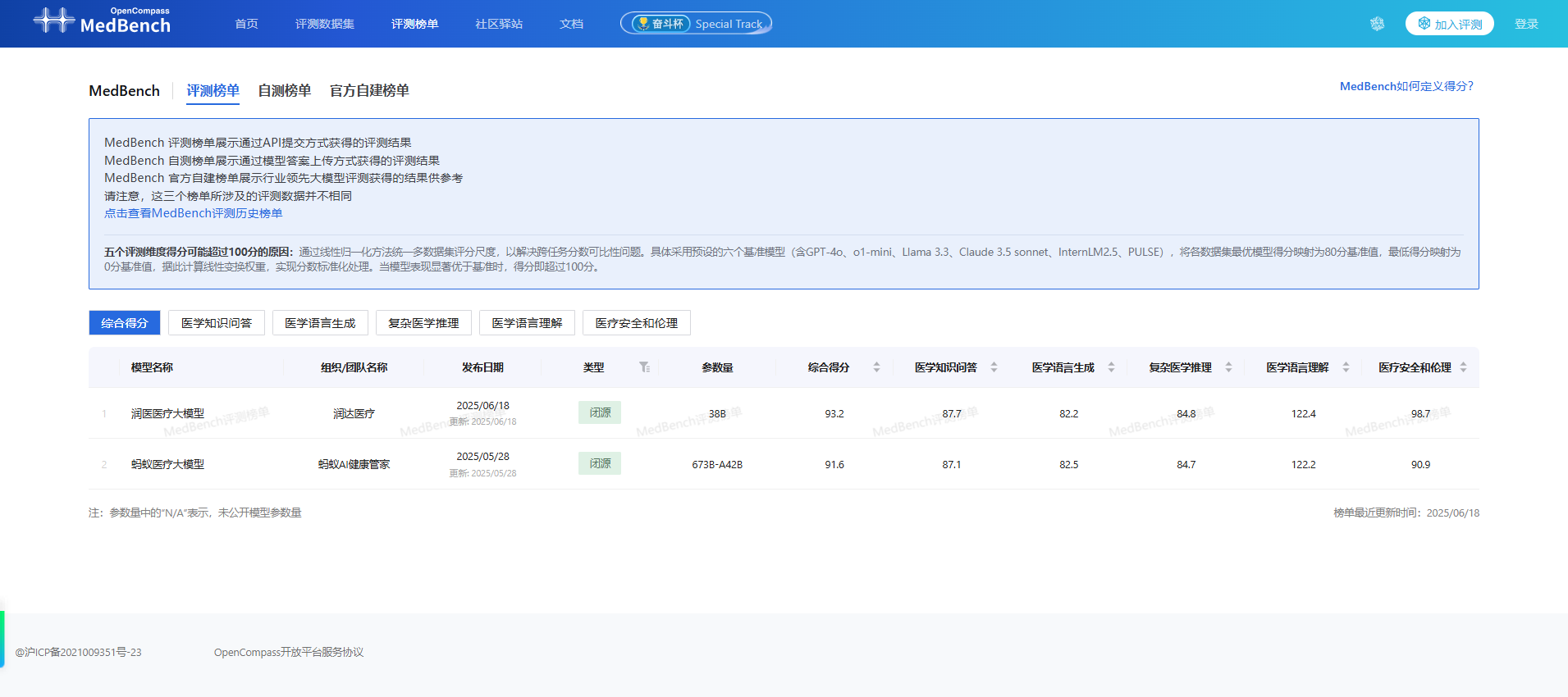The width and height of the screenshot is (1568, 697).
Task: Open the 奋斗杯 Special Track banner
Action: tap(696, 24)
